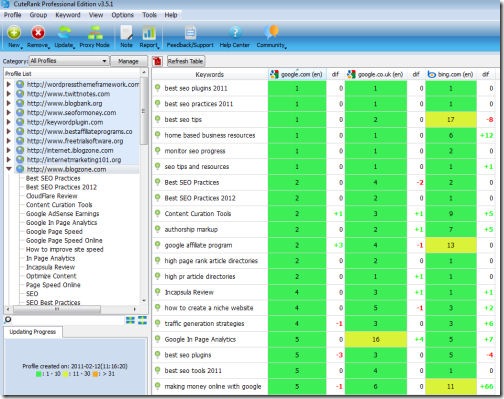Click the Refresh Table button
Viewport: 504px width, 399px height.
coord(186,61)
